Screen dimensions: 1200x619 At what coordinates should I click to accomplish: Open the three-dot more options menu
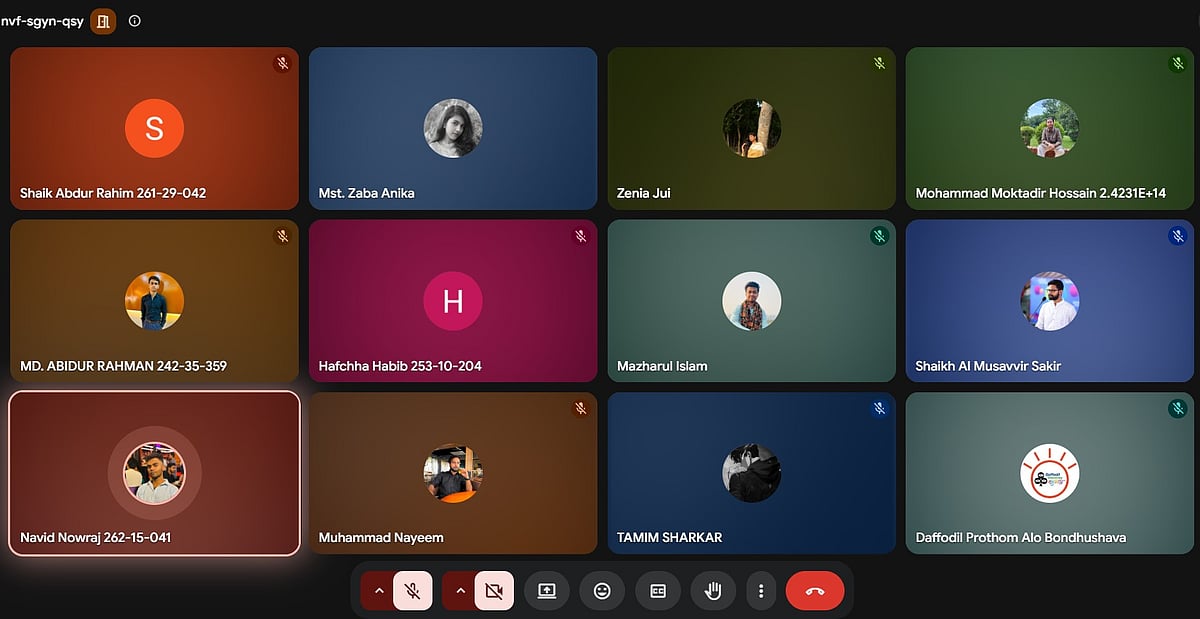761,590
